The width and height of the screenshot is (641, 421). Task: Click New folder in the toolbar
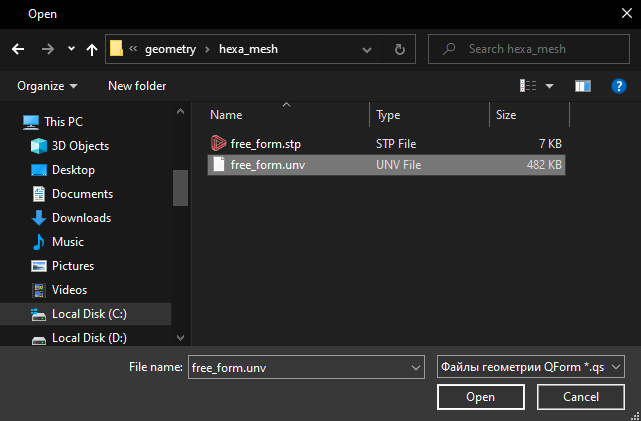[x=137, y=86]
